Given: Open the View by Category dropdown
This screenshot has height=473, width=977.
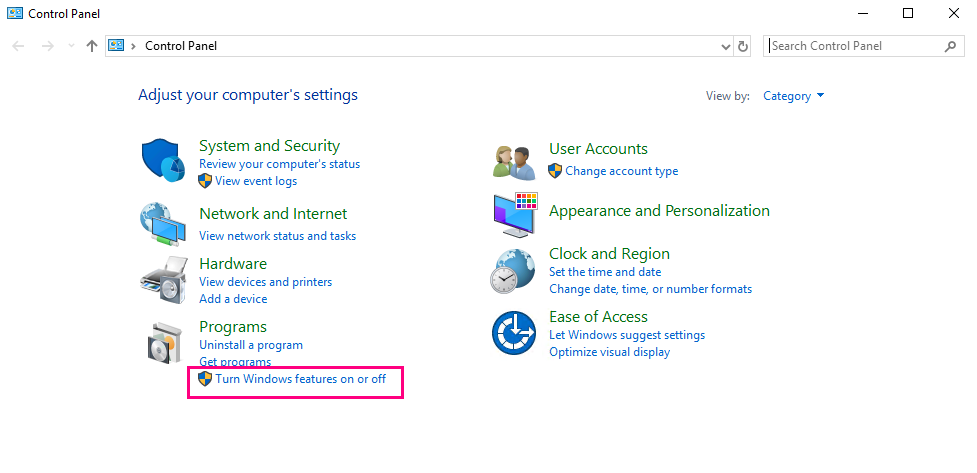Looking at the screenshot, I should (x=793, y=96).
